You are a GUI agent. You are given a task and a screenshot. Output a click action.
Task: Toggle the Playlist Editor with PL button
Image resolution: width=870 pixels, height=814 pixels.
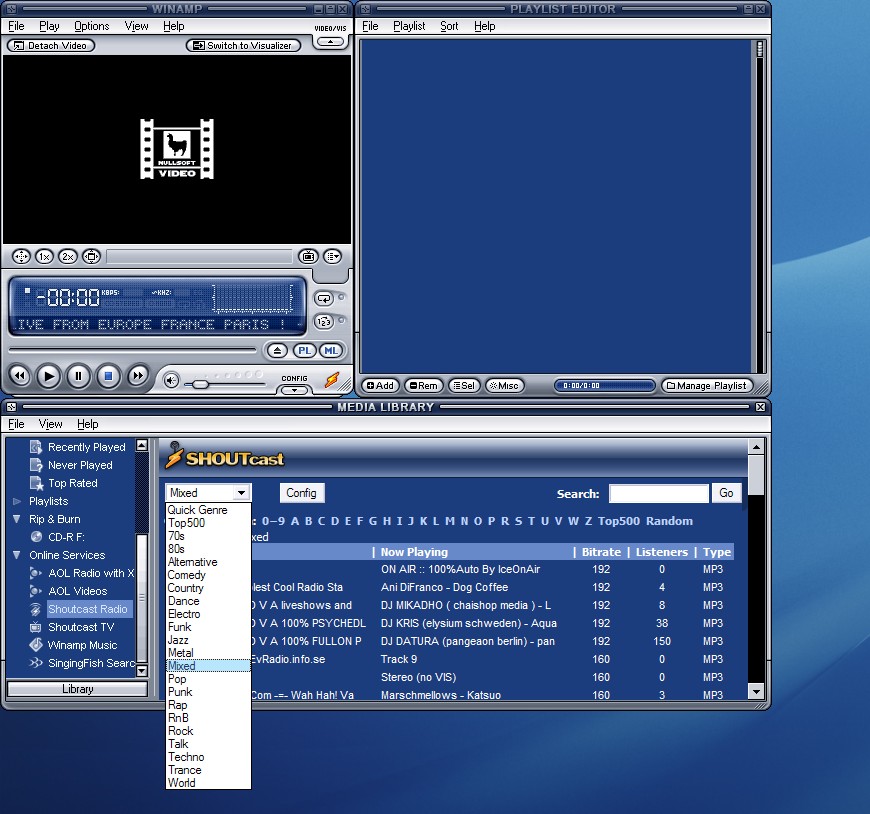[304, 351]
